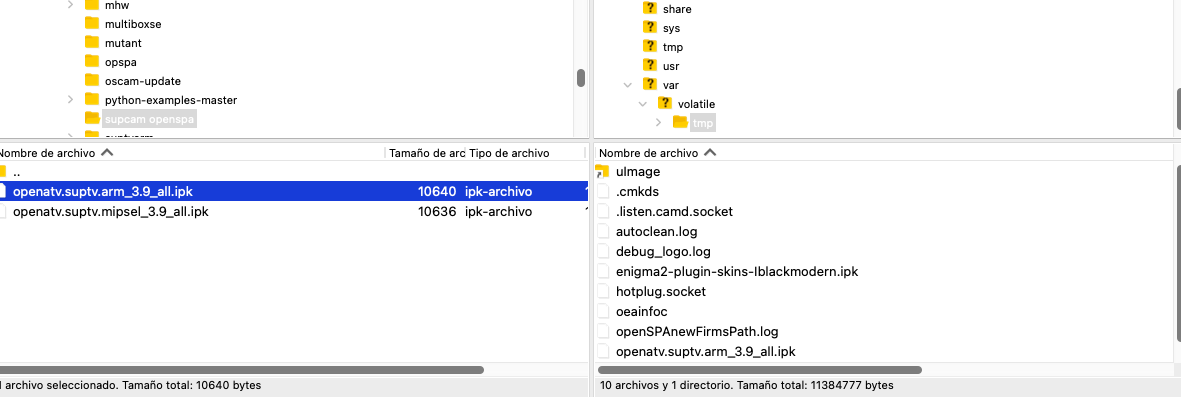
Task: Click the local file list horizontal scrollbar
Action: click(241, 370)
